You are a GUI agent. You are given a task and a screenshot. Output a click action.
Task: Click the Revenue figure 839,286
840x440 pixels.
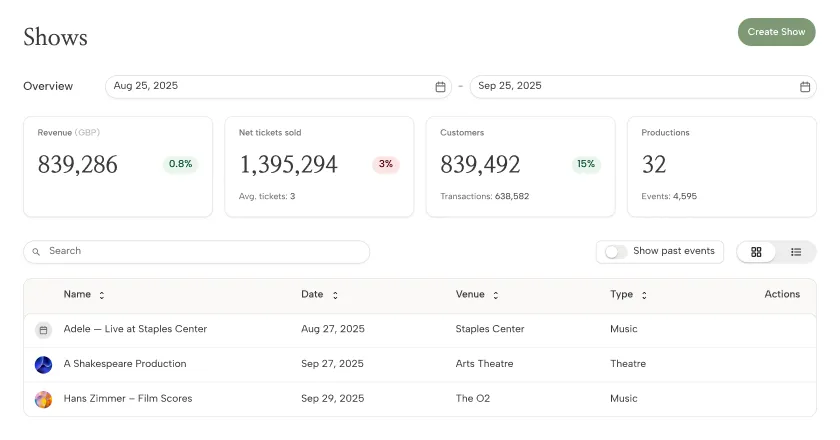pyautogui.click(x=78, y=164)
